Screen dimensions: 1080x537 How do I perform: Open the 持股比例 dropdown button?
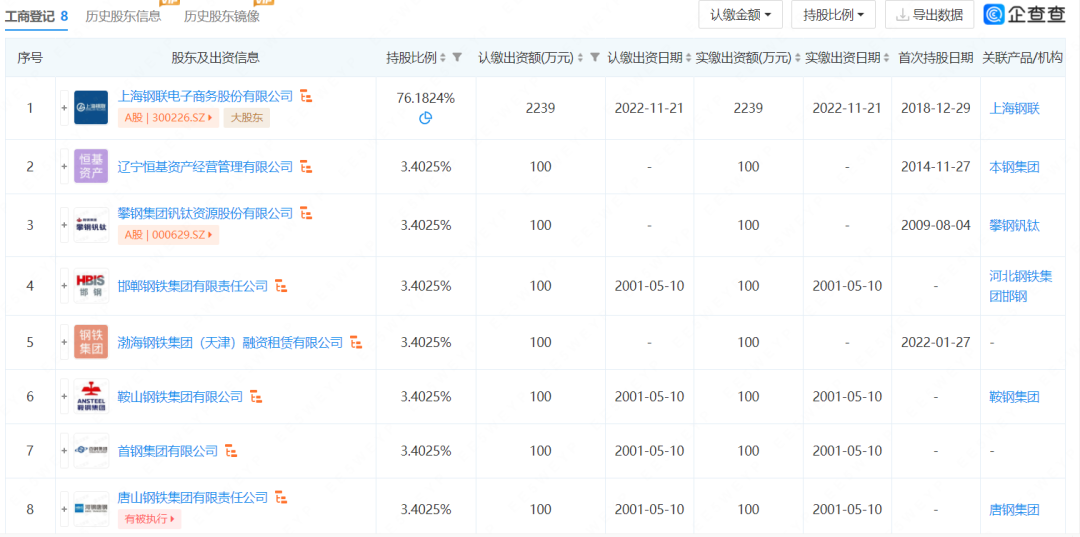pyautogui.click(x=833, y=14)
